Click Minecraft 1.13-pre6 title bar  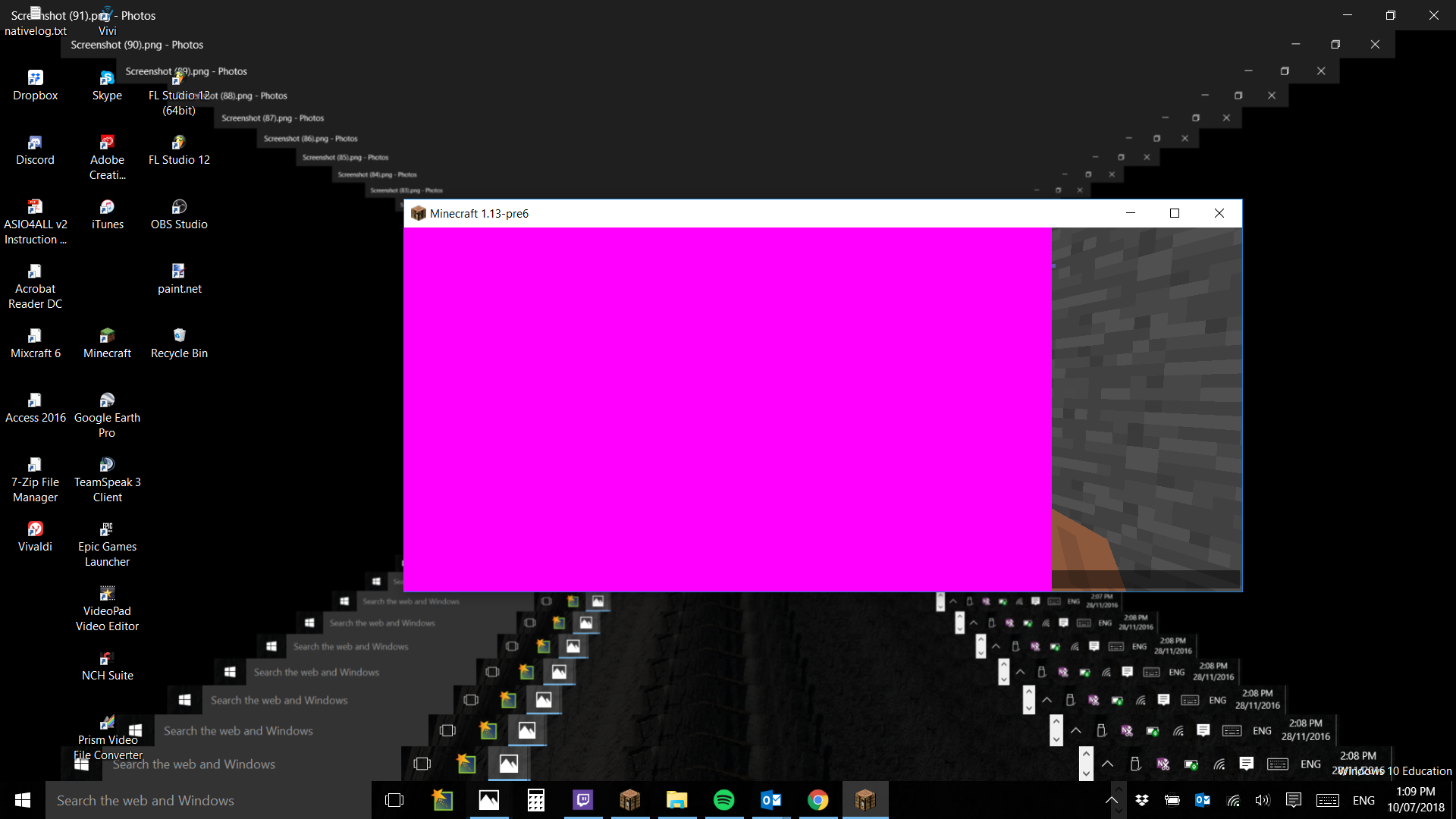click(x=758, y=214)
